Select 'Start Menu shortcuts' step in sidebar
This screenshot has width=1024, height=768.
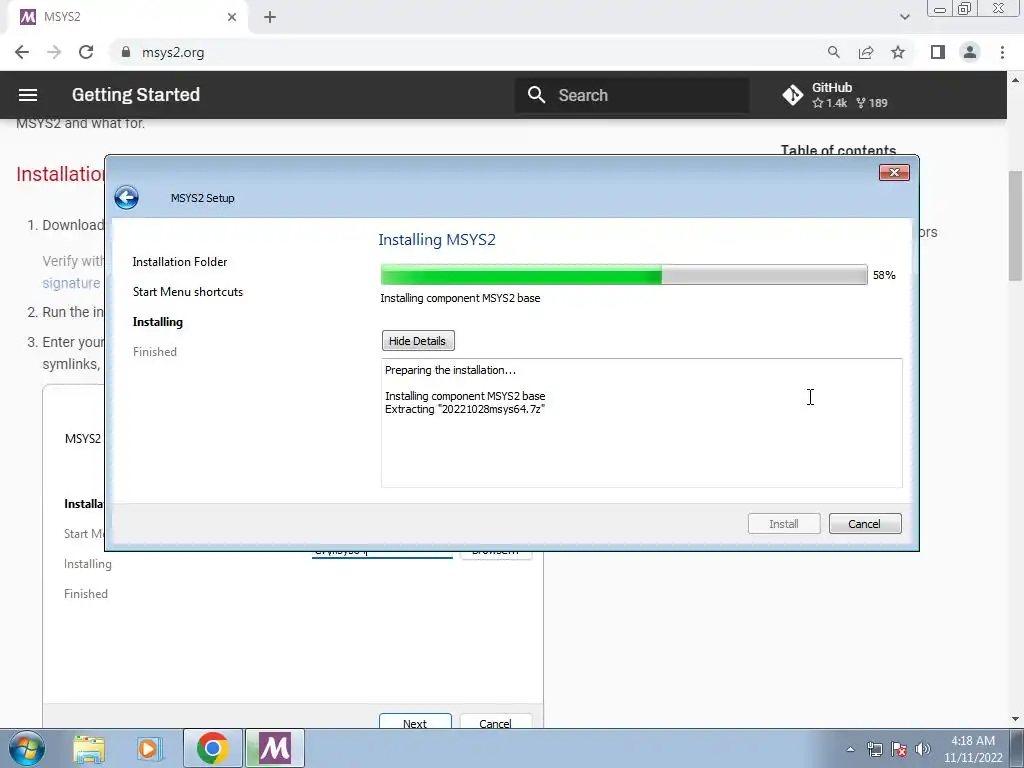(x=187, y=292)
